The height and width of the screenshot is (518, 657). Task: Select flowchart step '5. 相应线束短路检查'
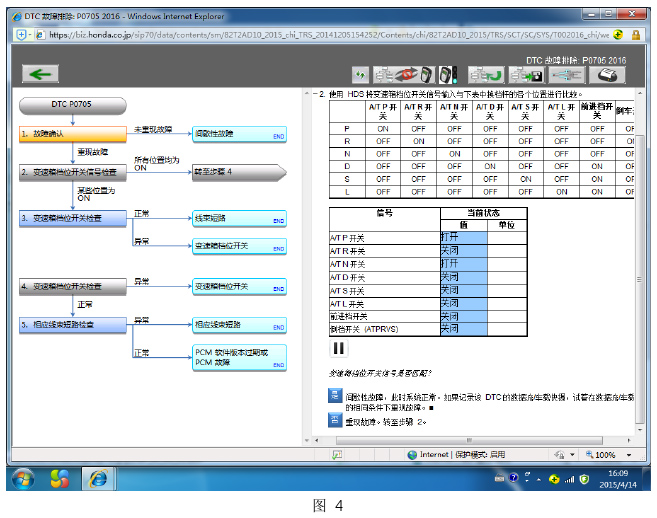[73, 325]
